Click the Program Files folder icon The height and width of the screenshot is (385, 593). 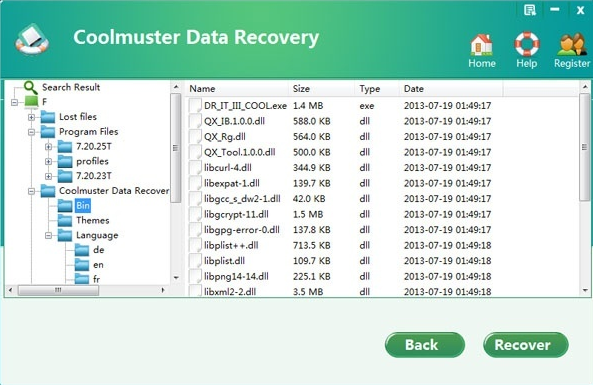pyautogui.click(x=48, y=132)
